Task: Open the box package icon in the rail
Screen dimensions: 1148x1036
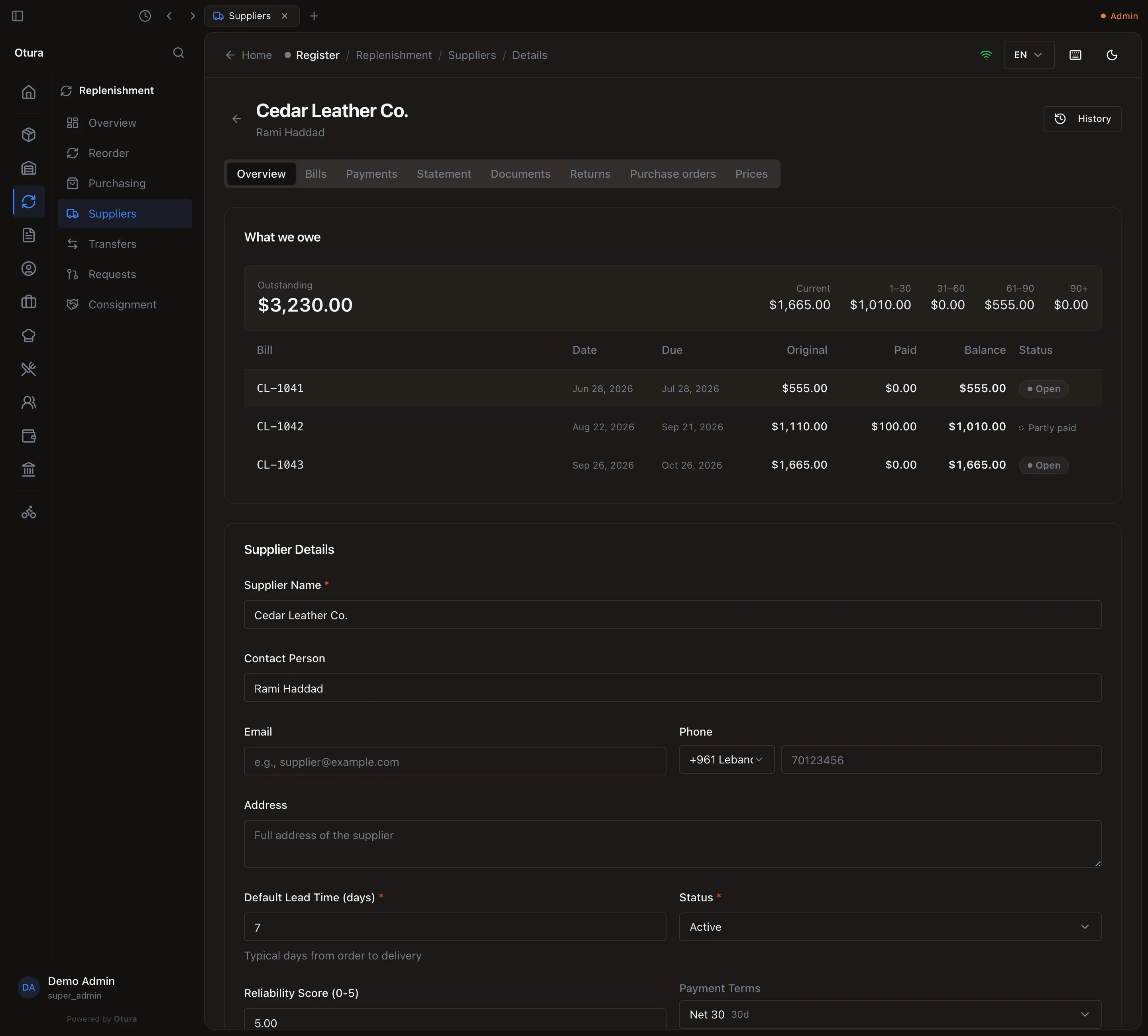Action: [x=28, y=134]
